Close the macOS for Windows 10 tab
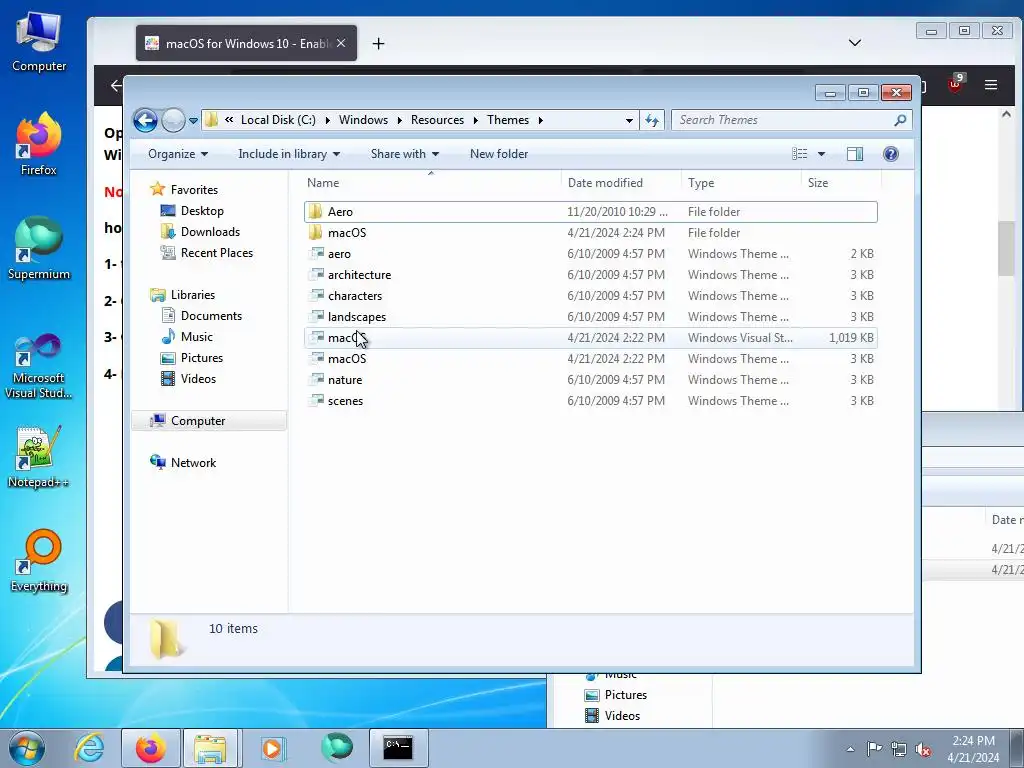1024x768 pixels. pos(341,44)
